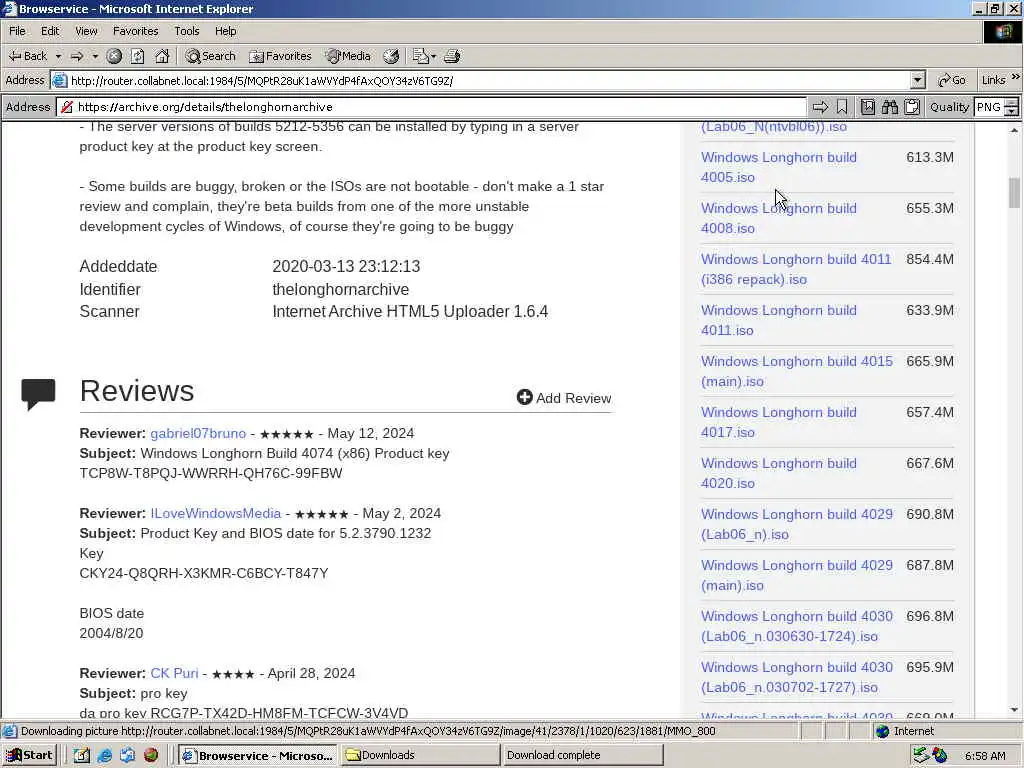The height and width of the screenshot is (768, 1024).
Task: Download Windows Longhorn build 4020.iso
Action: pos(778,473)
